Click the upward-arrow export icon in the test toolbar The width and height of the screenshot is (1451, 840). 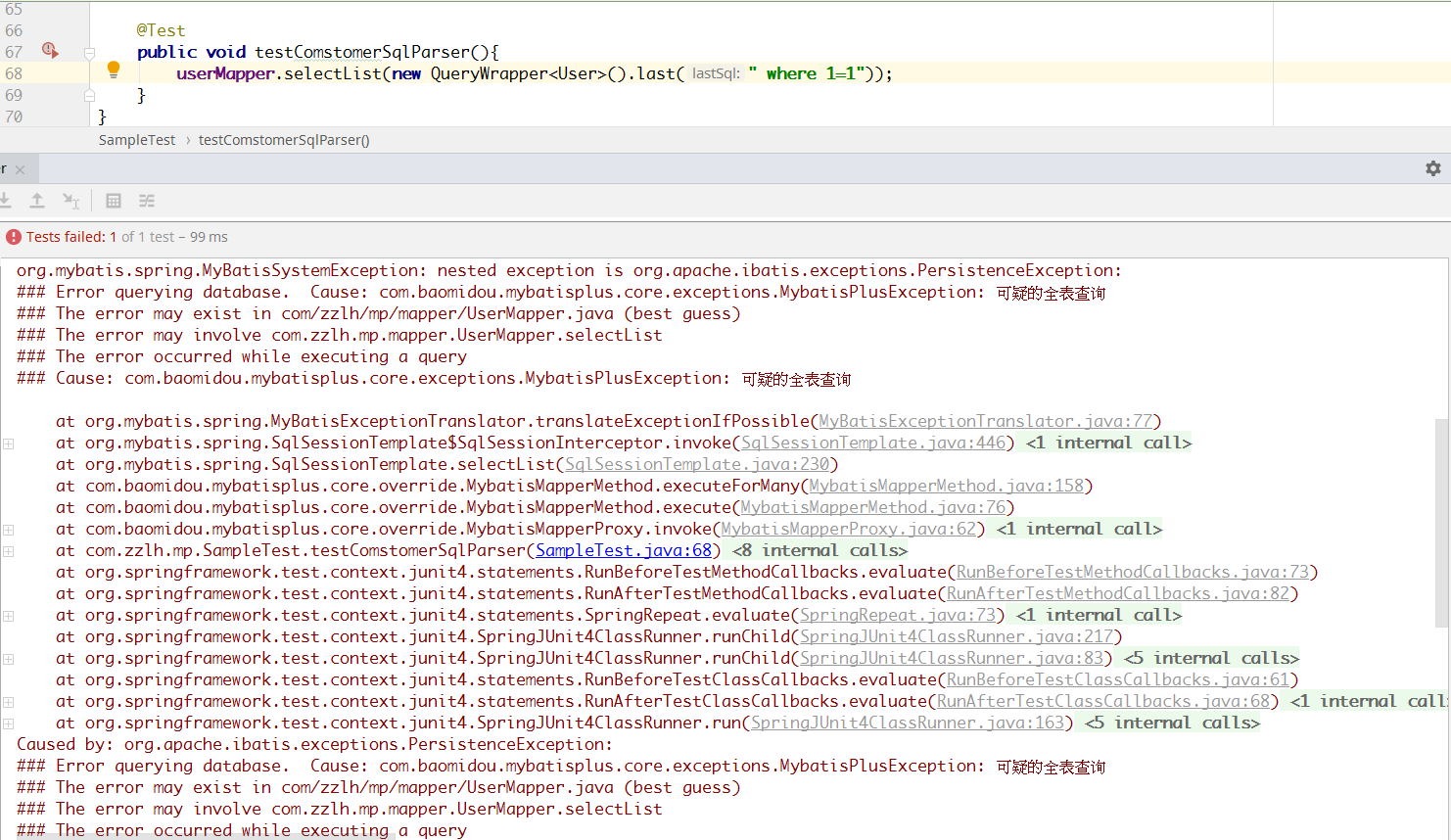pyautogui.click(x=37, y=201)
